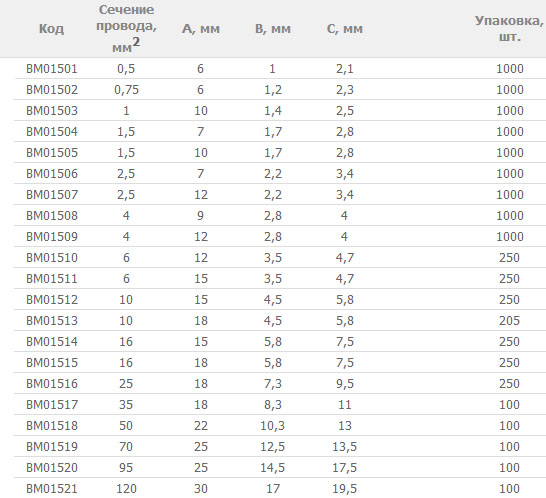The image size is (546, 498).
Task: Click the 10,3 value in BM01518 row
Action: point(273,426)
